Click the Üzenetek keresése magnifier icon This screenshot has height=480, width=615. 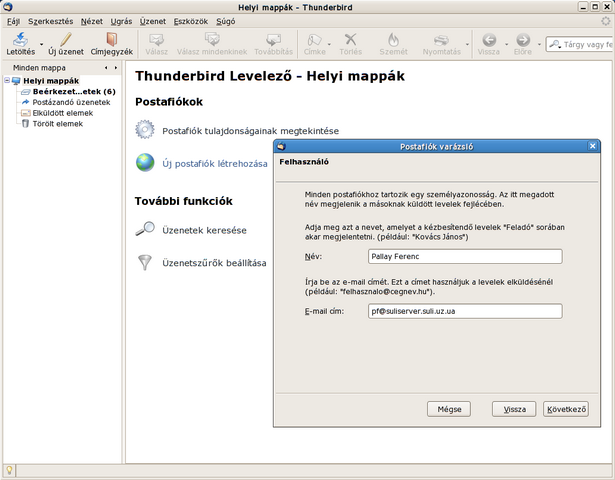coord(145,230)
